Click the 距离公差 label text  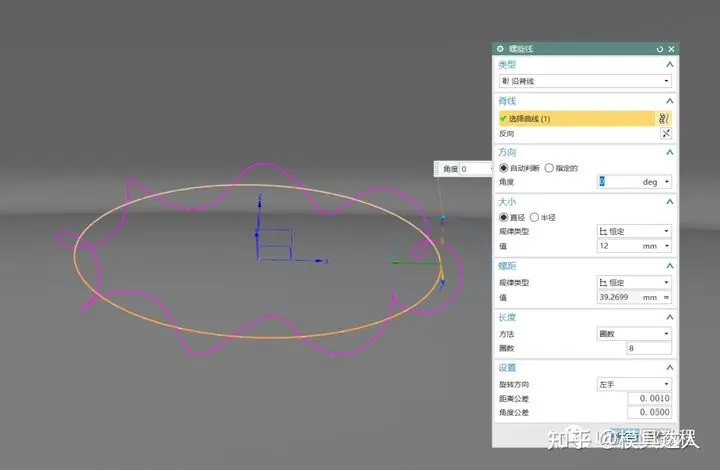tap(514, 399)
